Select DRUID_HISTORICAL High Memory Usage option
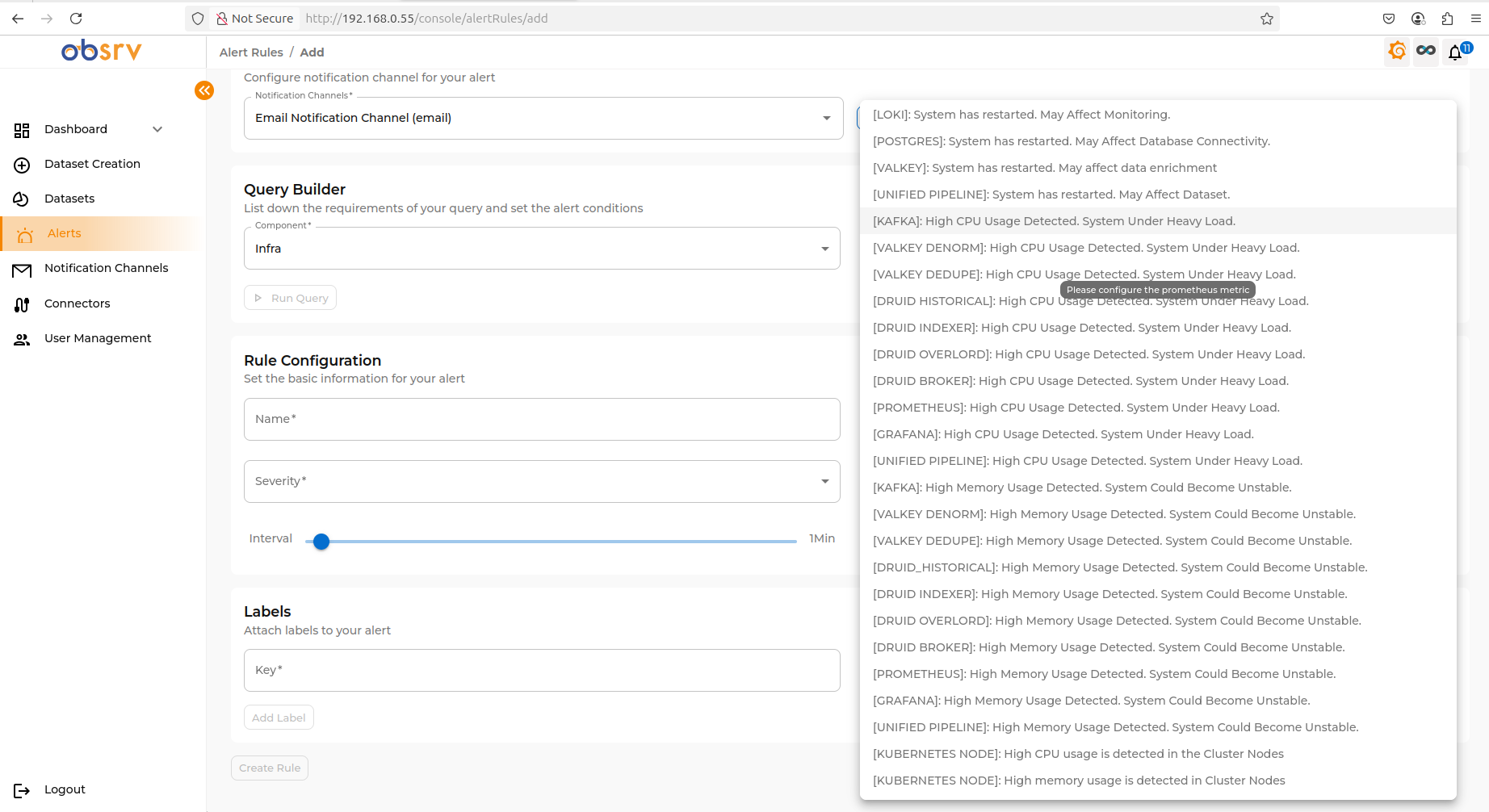1489x812 pixels. pyautogui.click(x=1158, y=567)
